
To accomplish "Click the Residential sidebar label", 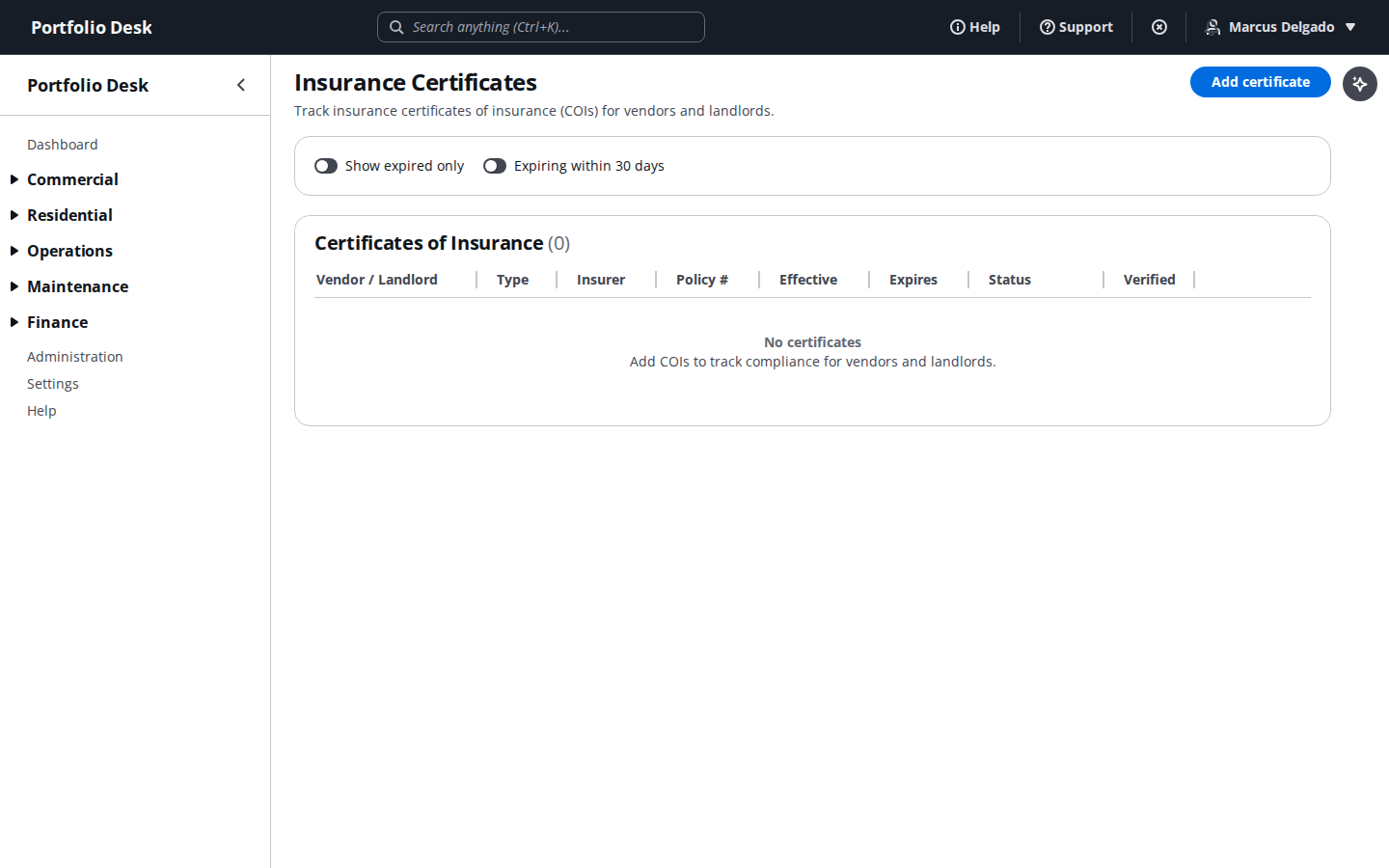I will pyautogui.click(x=69, y=215).
